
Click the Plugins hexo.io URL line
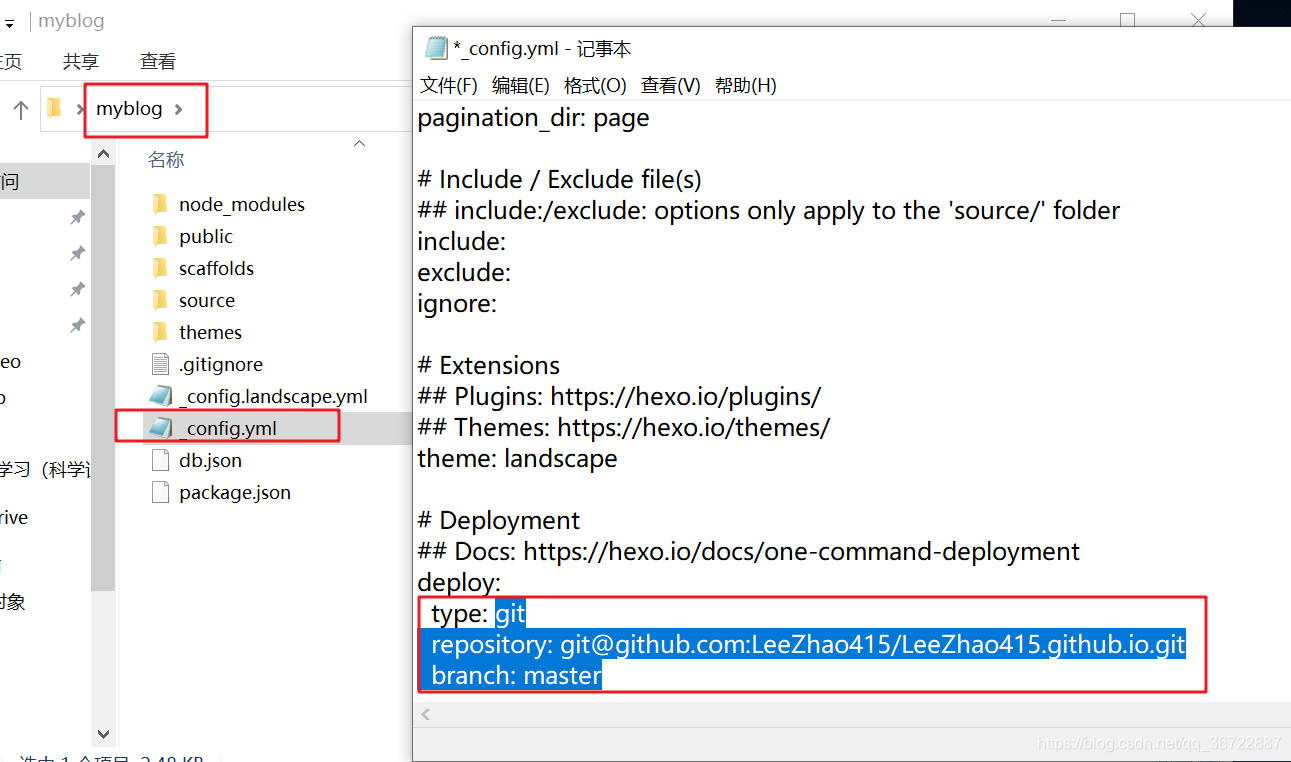619,396
